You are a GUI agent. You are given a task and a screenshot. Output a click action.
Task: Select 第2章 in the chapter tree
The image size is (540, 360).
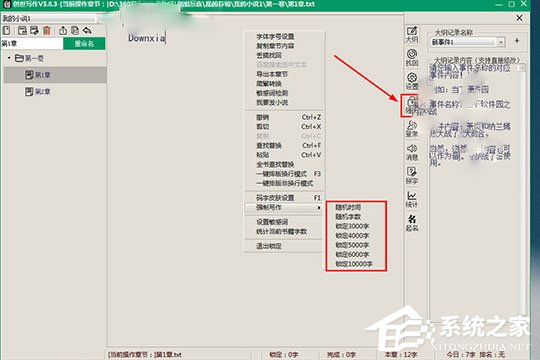[38, 92]
